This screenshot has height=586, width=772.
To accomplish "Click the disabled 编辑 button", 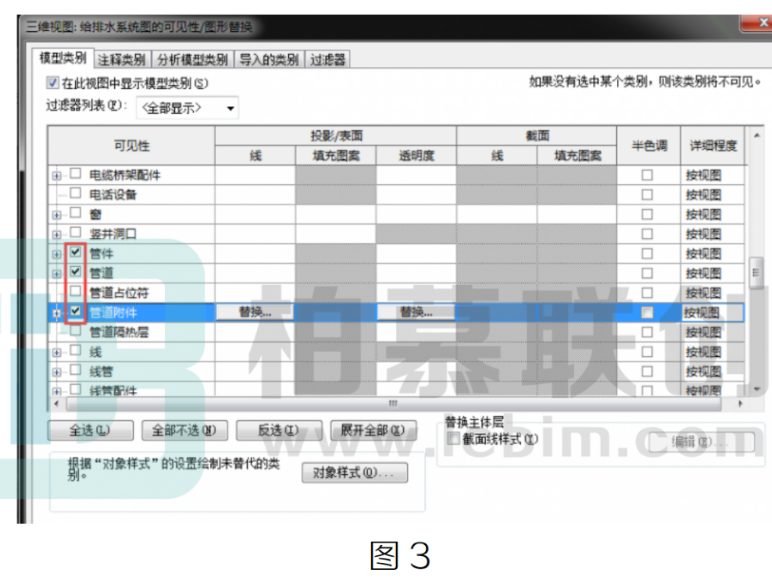I will coord(702,442).
